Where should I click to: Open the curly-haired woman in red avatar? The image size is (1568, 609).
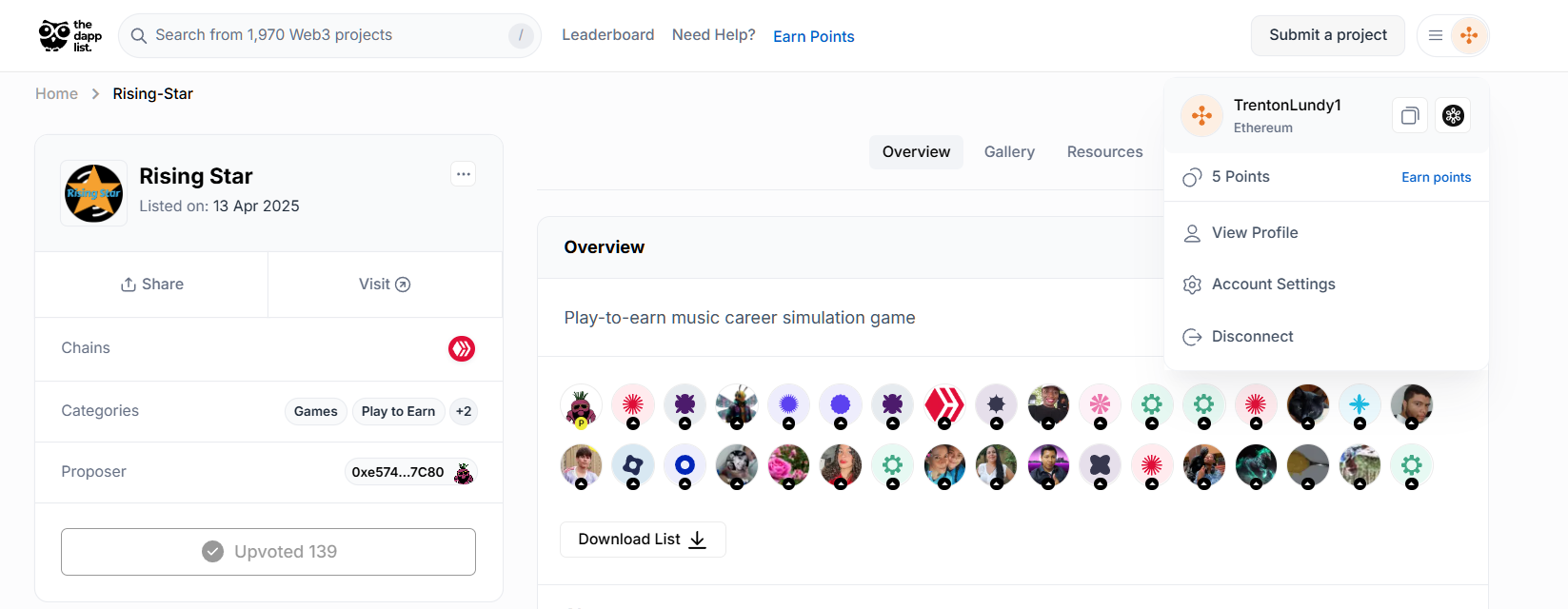841,466
